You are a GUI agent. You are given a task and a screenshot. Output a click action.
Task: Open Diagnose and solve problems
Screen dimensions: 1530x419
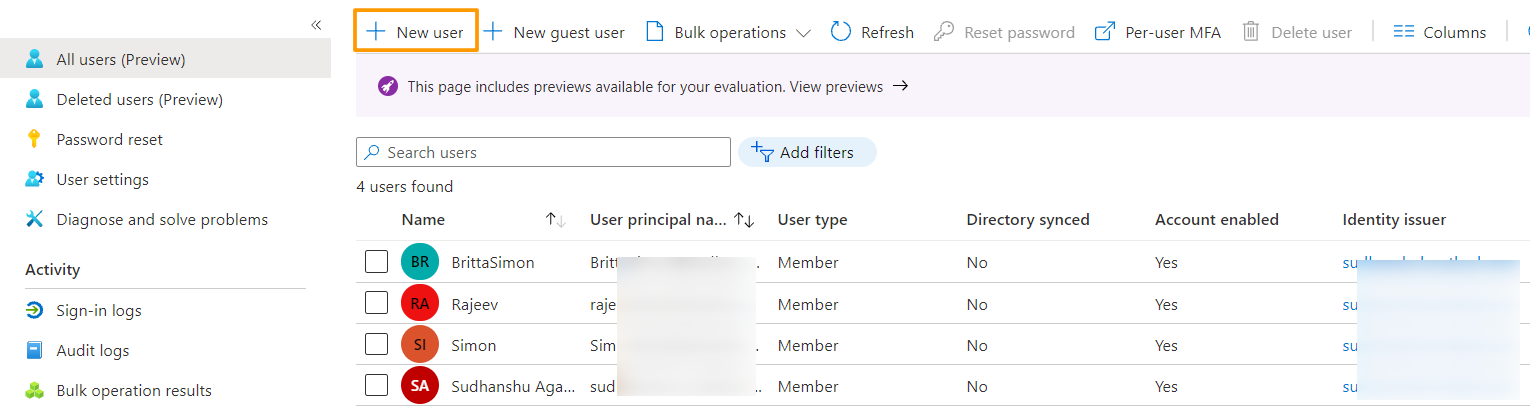162,220
